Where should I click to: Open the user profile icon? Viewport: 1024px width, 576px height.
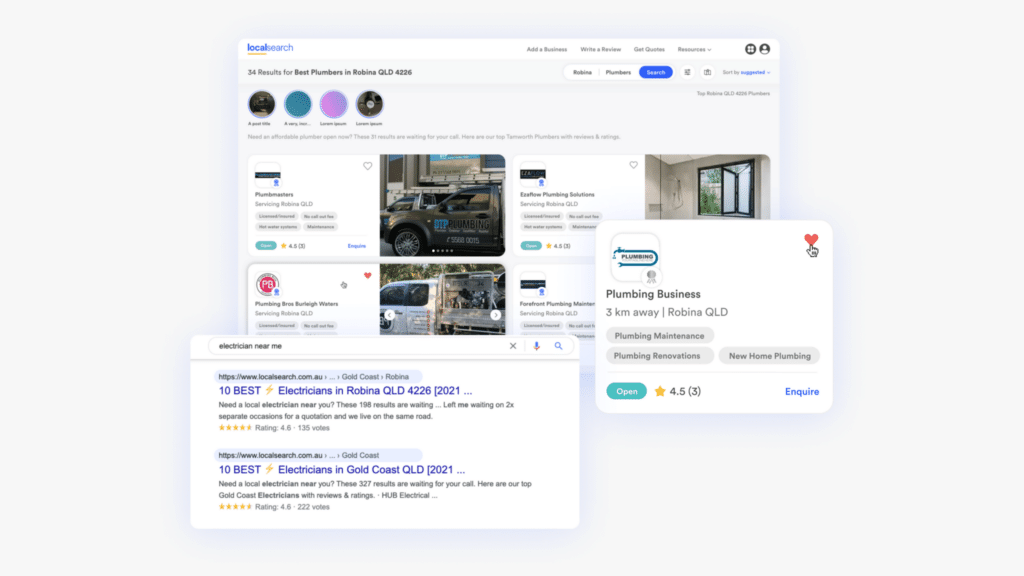tap(765, 49)
